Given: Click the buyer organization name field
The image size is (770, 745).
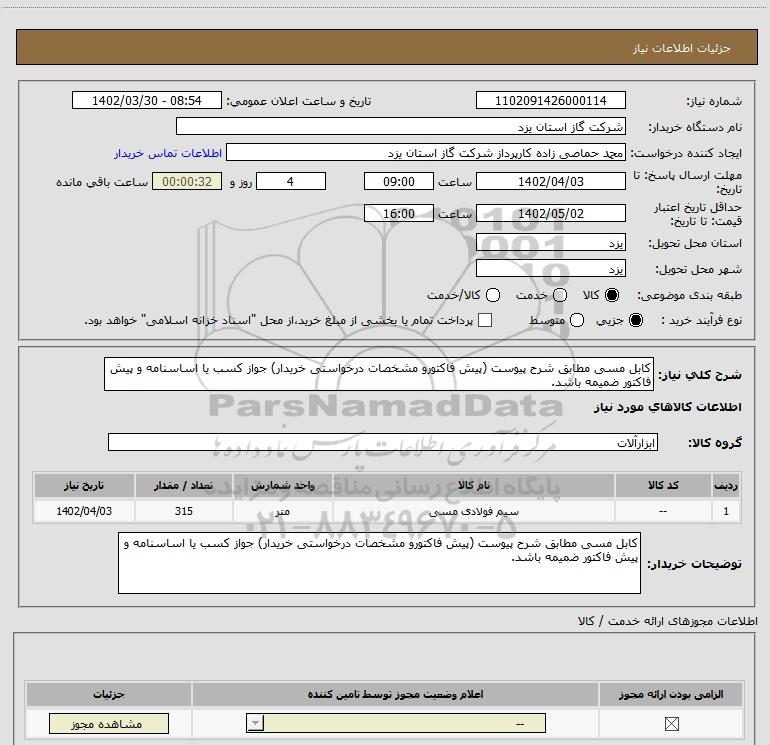Looking at the screenshot, I should pos(401,126).
